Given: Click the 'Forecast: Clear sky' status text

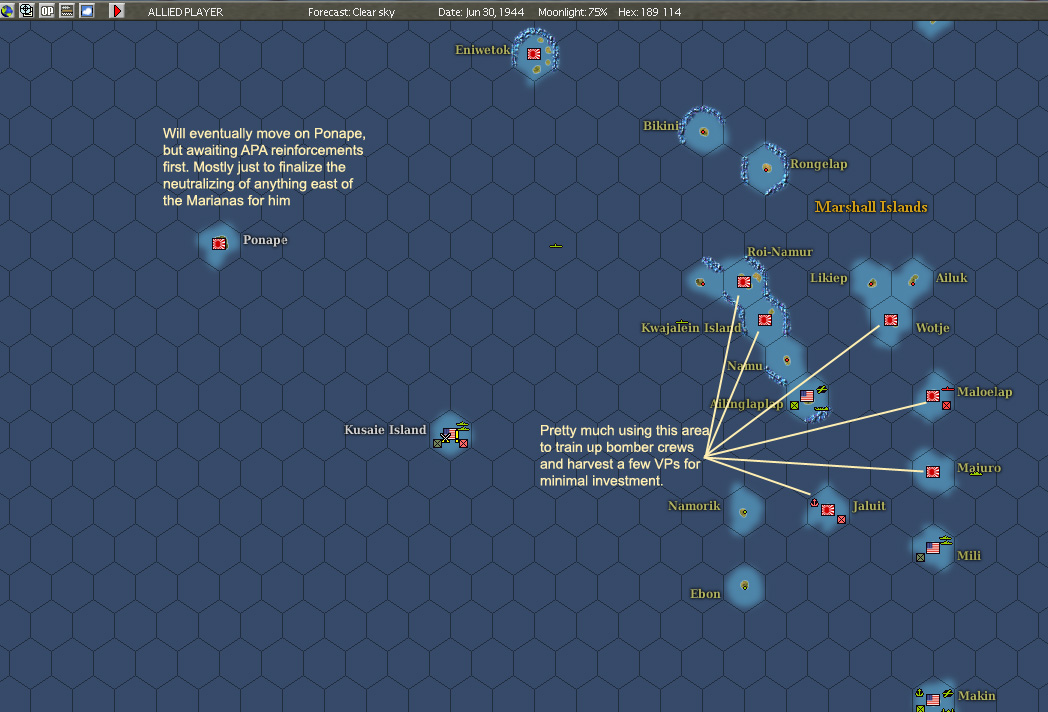Looking at the screenshot, I should click(351, 12).
